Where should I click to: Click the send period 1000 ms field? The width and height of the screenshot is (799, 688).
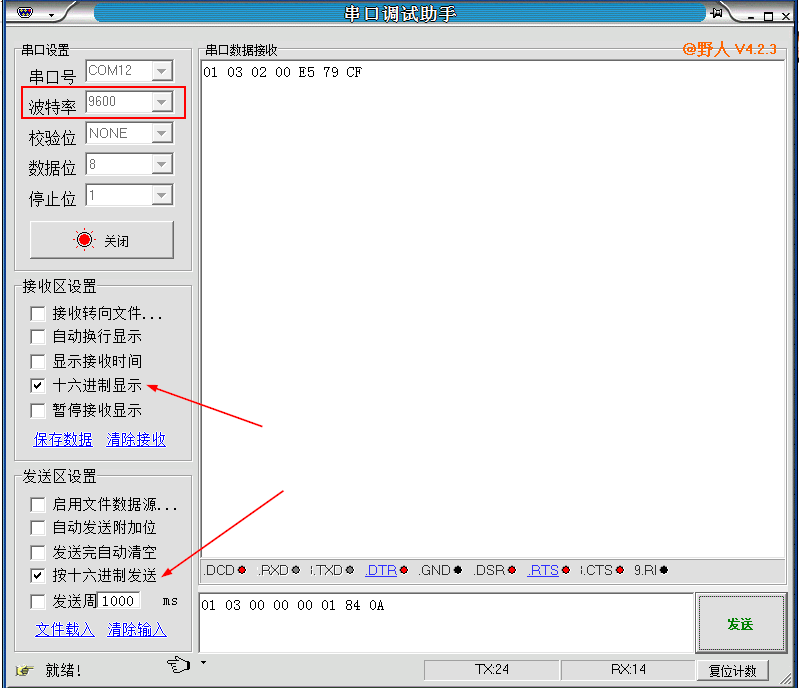[x=118, y=601]
